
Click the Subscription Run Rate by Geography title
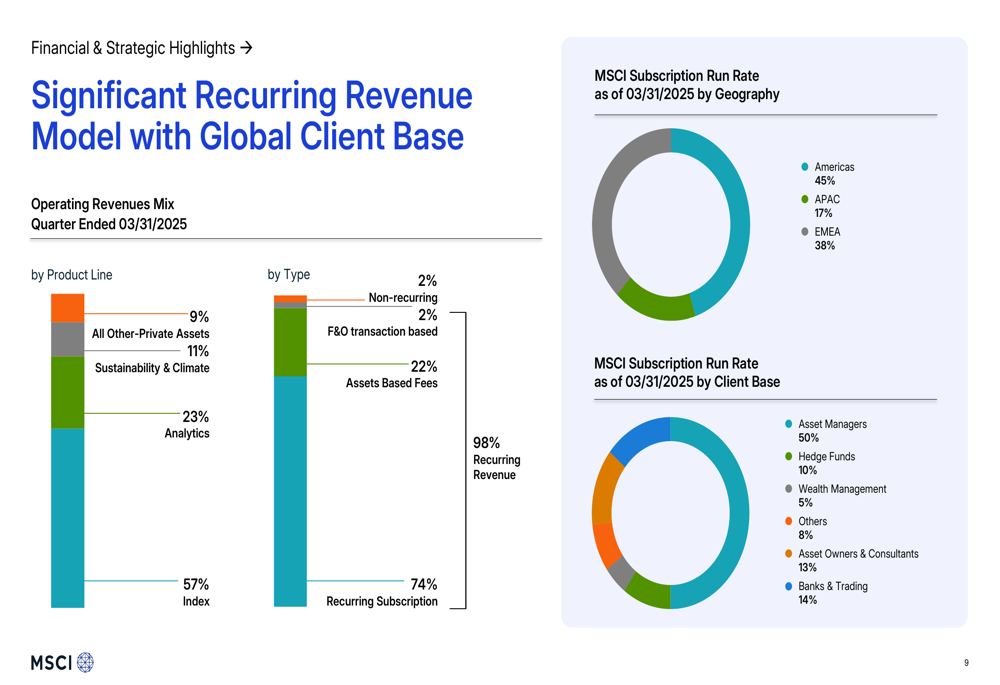coord(687,85)
